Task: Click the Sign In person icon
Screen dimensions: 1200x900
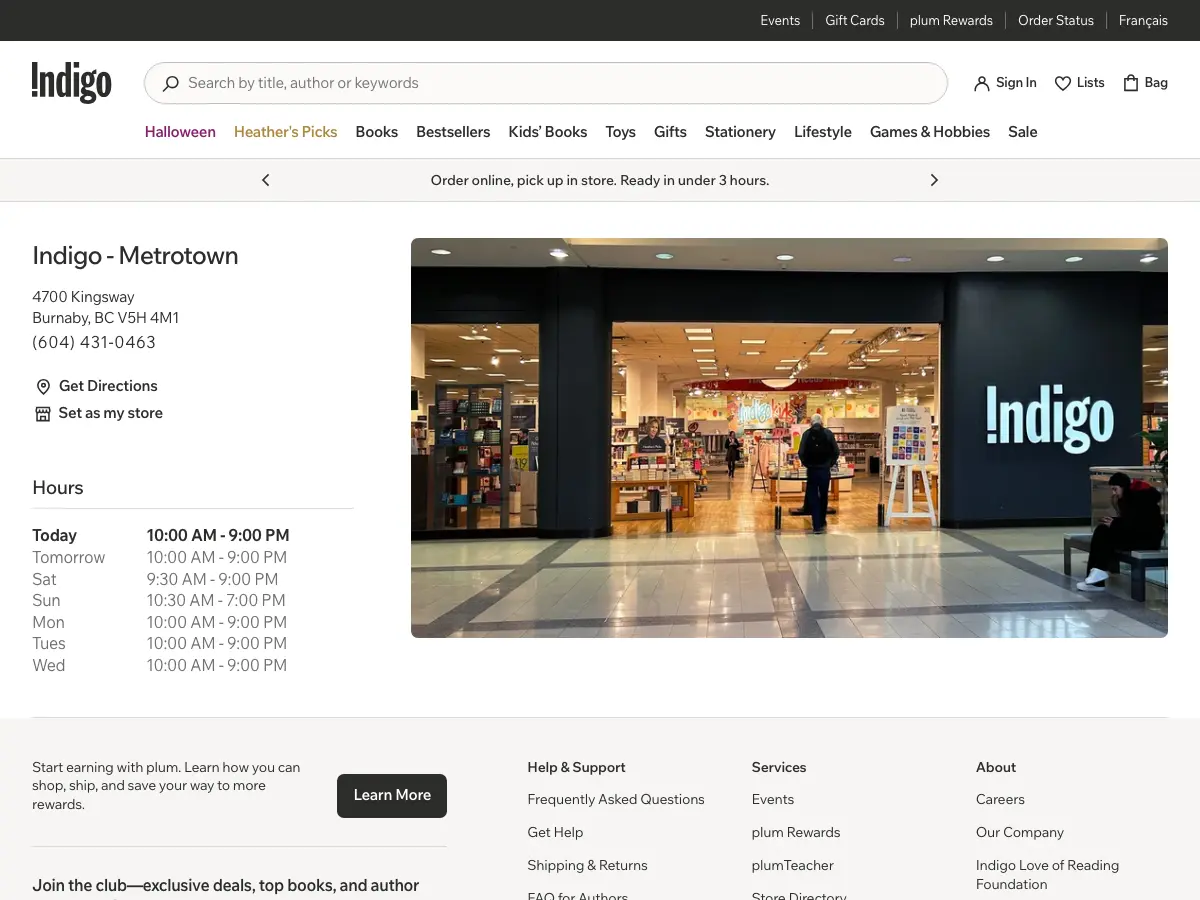Action: click(x=982, y=83)
